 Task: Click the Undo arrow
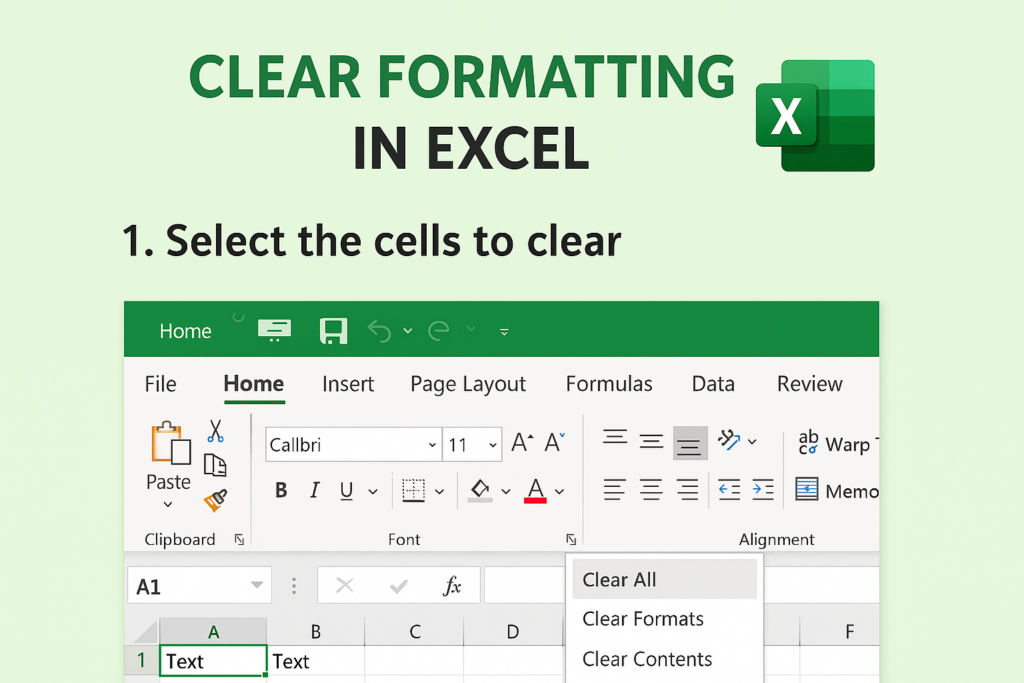(380, 331)
